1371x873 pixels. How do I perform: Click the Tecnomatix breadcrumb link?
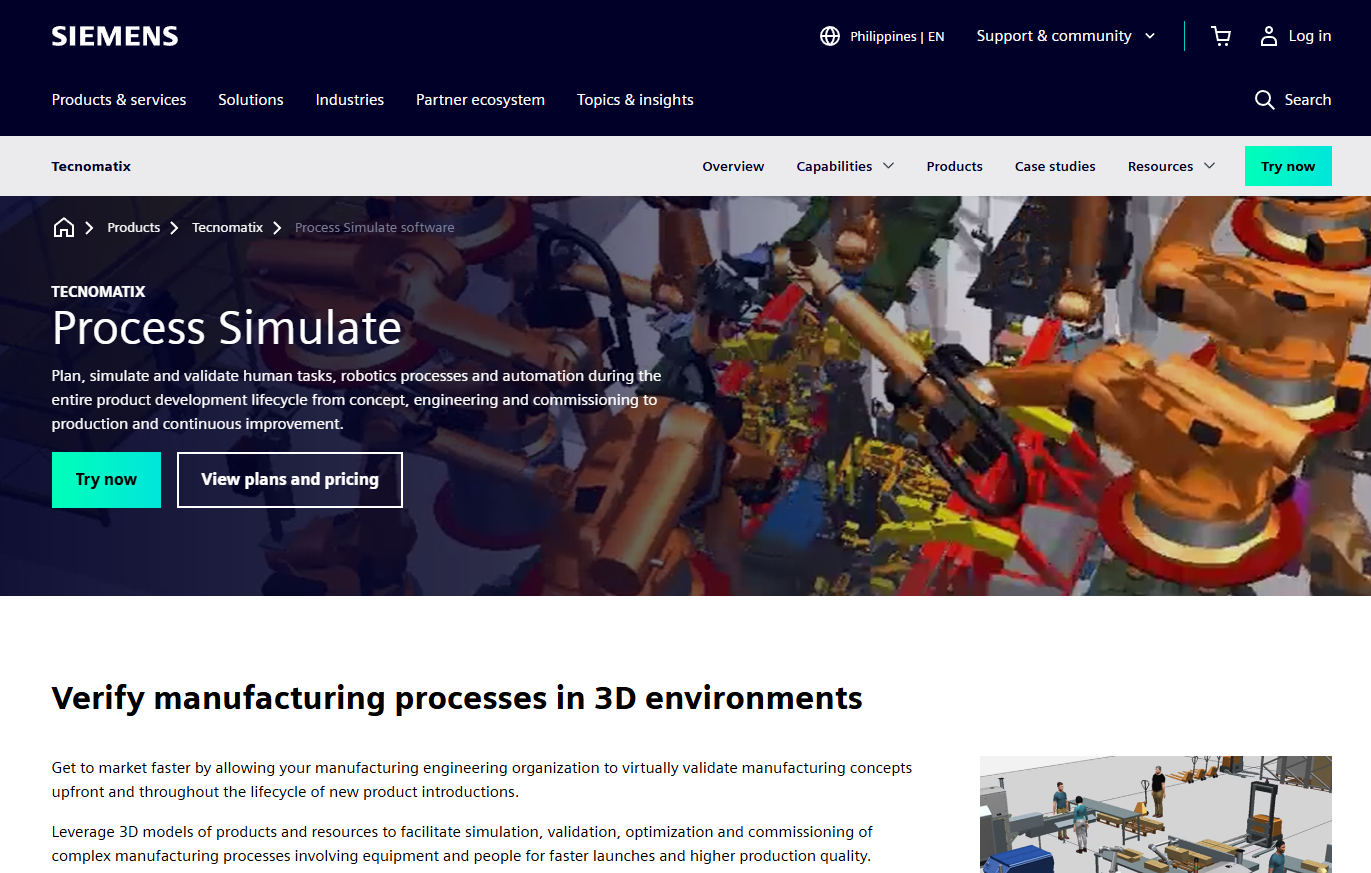pyautogui.click(x=228, y=228)
